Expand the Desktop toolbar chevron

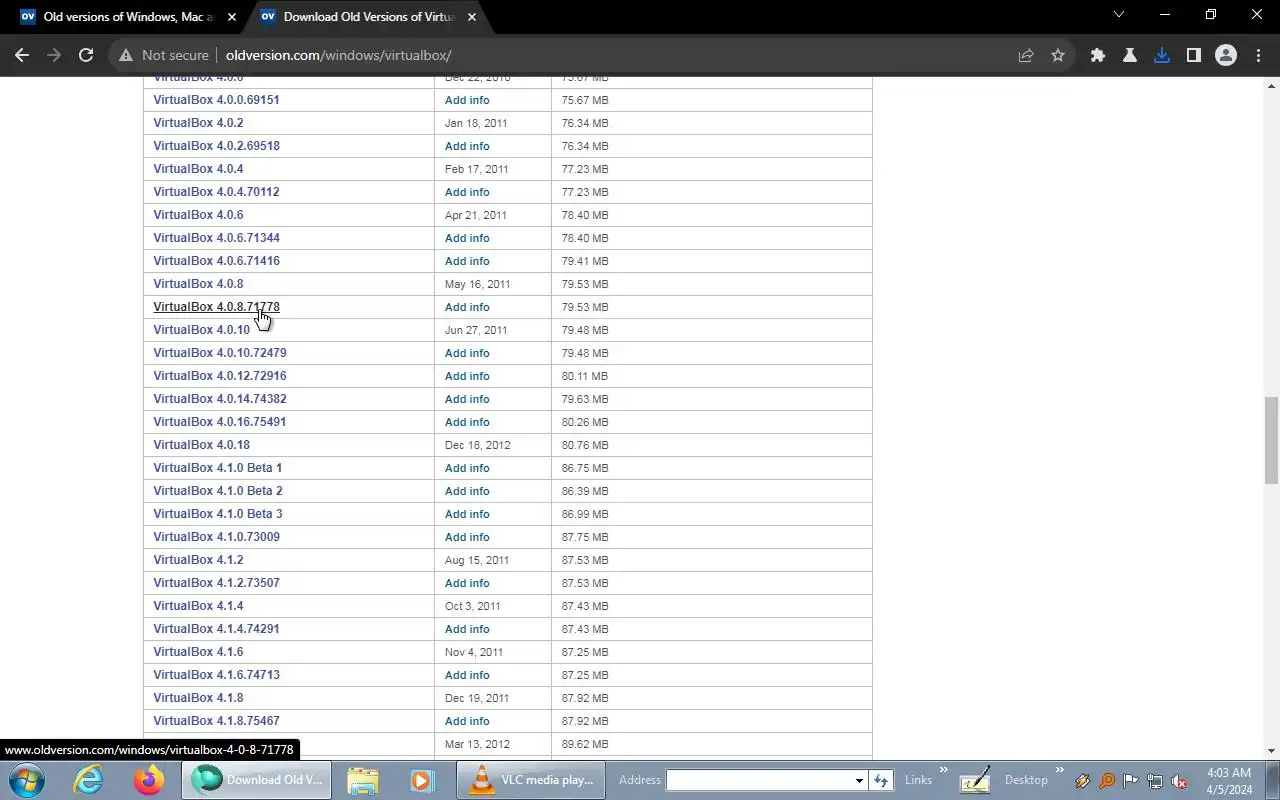(1059, 772)
